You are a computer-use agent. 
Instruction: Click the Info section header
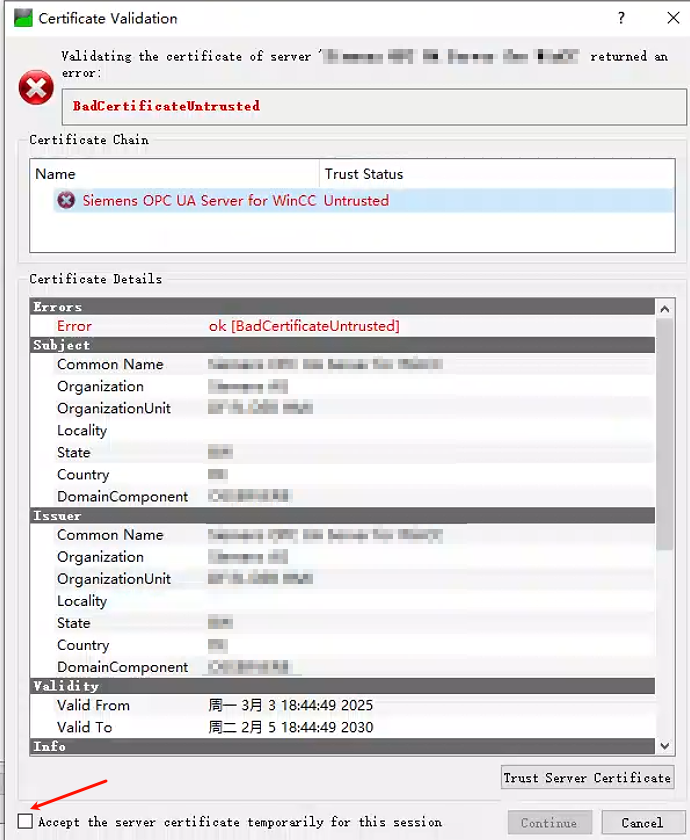tap(342, 746)
